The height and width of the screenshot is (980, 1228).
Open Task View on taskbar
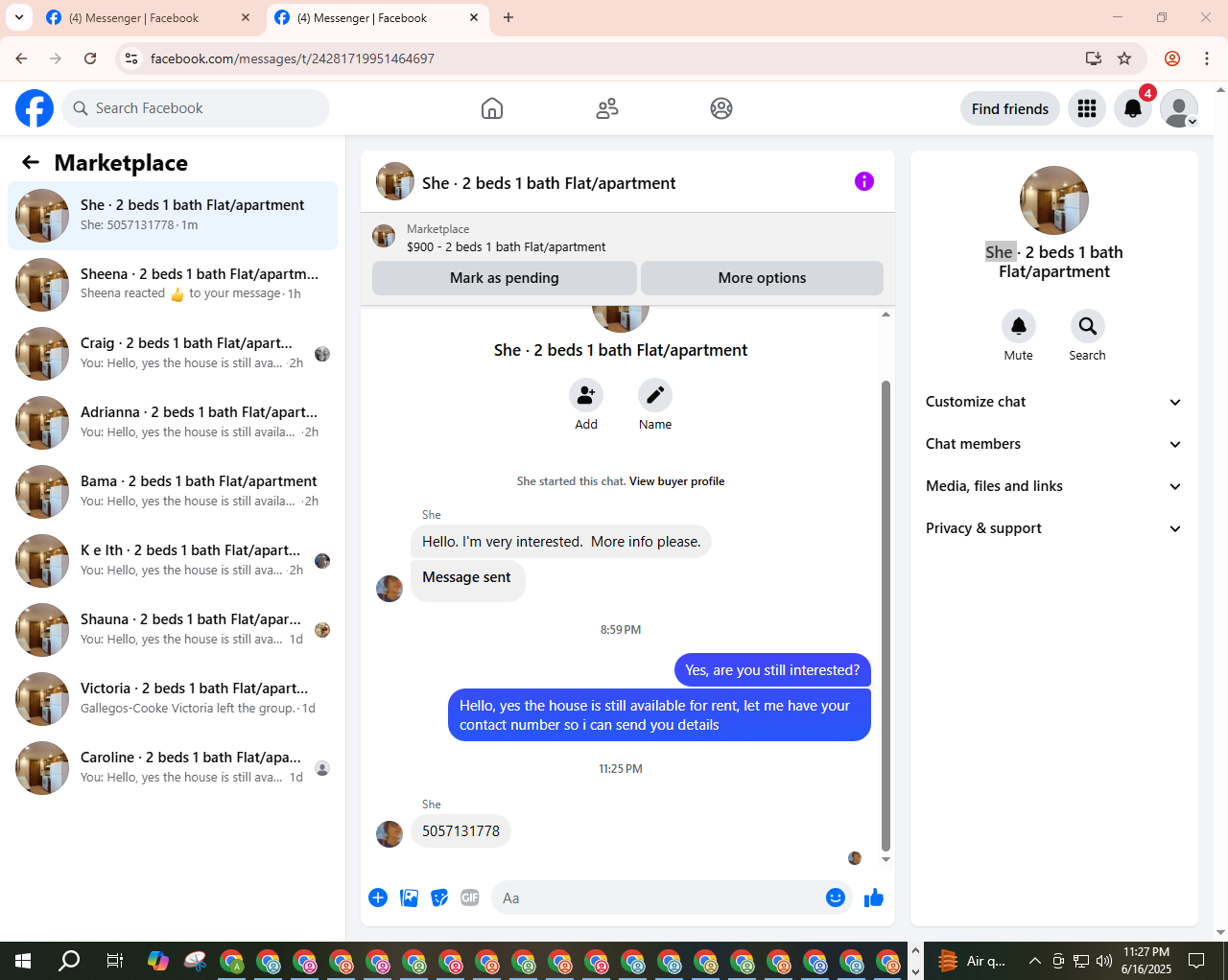click(x=114, y=961)
